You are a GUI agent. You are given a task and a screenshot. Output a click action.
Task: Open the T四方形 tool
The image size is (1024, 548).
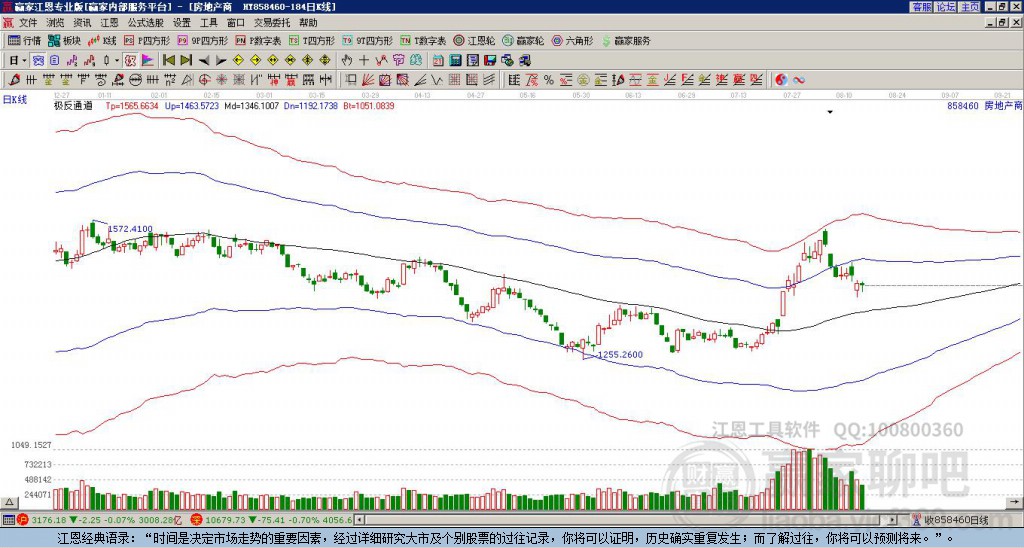point(312,40)
